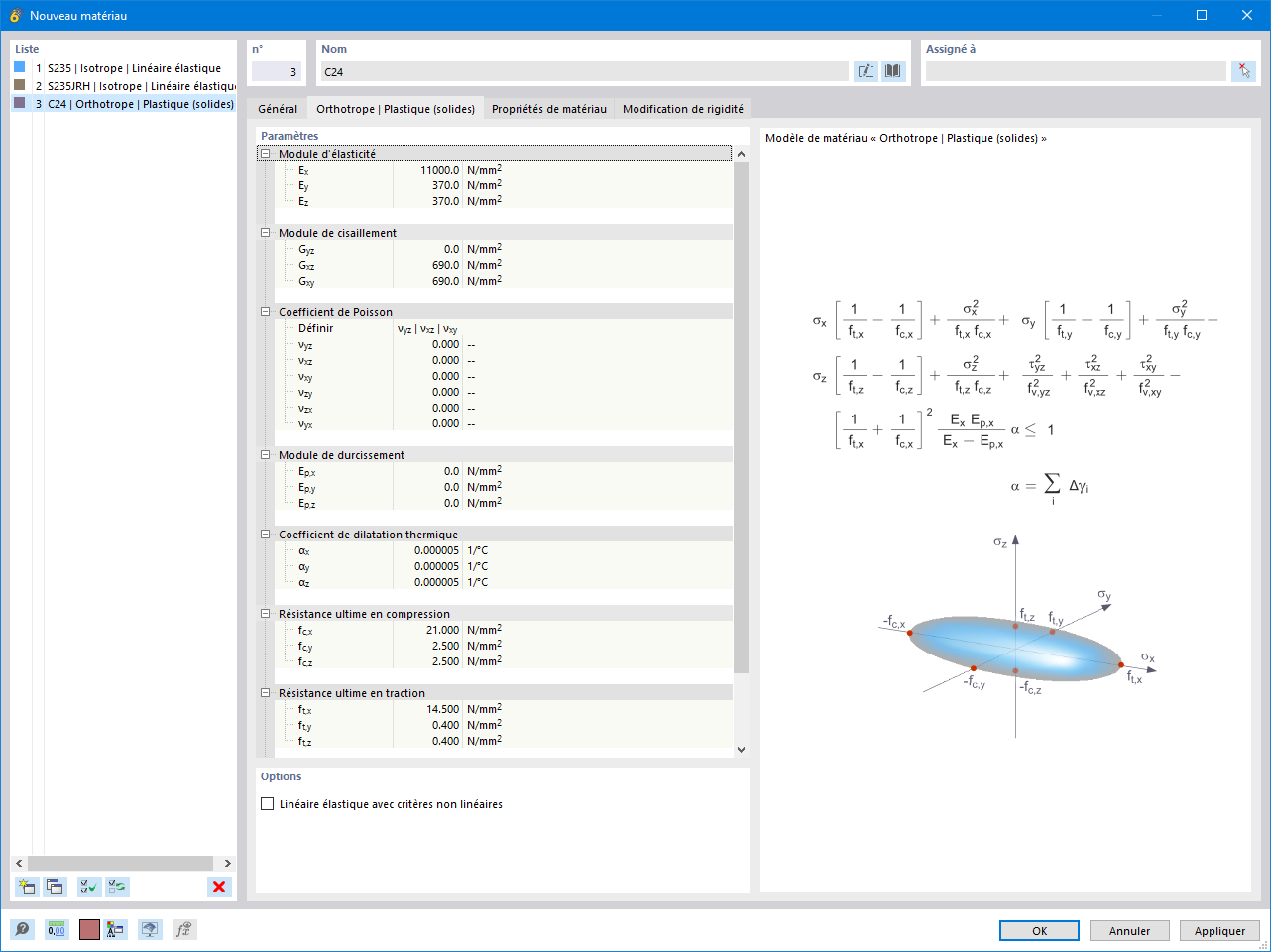The width and height of the screenshot is (1271, 952).
Task: Click the fx formula view icon
Action: 183,929
